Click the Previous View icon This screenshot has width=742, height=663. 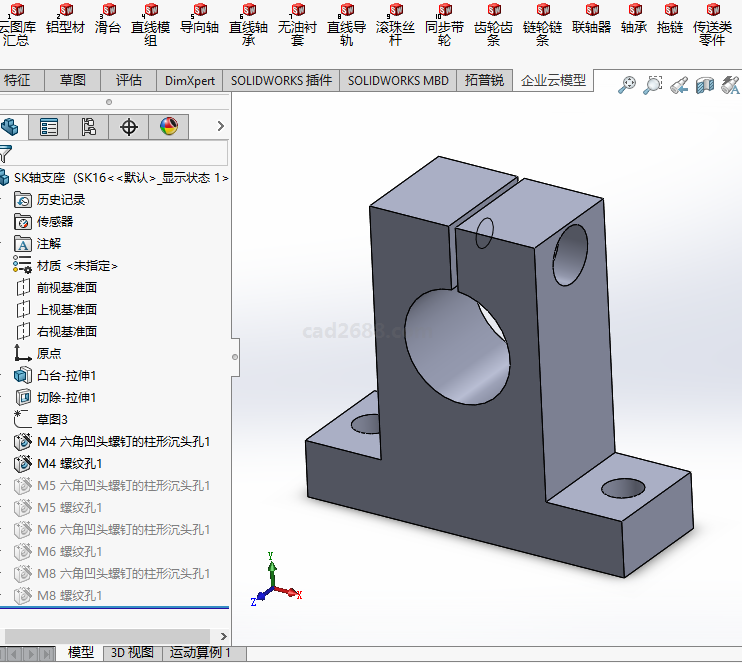(679, 86)
